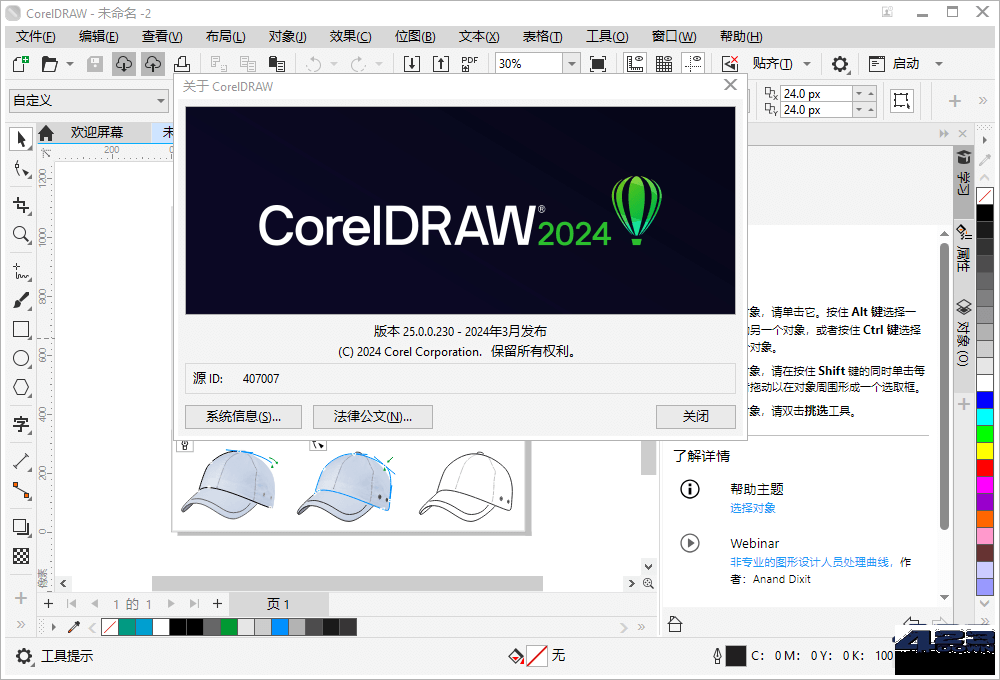Select the Crop tool

click(x=21, y=204)
